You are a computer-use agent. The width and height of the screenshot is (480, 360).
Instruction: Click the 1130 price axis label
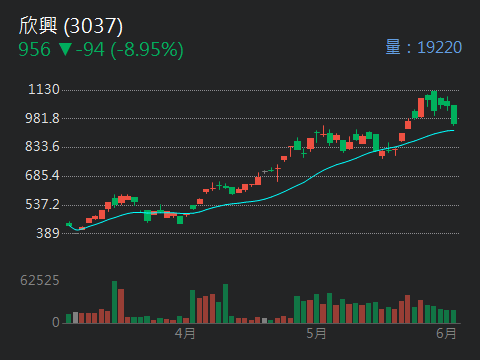[44, 89]
